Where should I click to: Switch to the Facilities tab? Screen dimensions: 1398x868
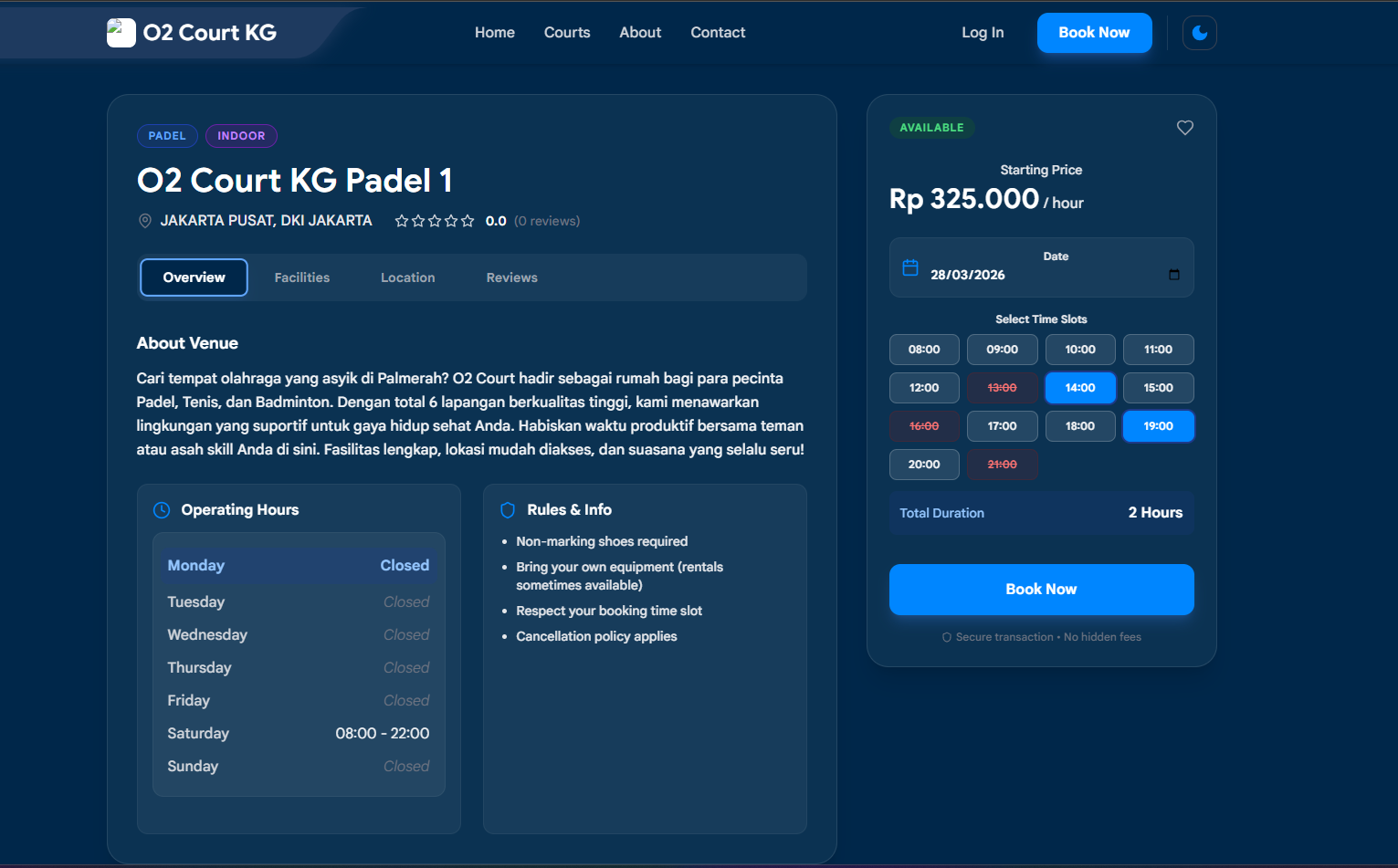[x=301, y=277]
